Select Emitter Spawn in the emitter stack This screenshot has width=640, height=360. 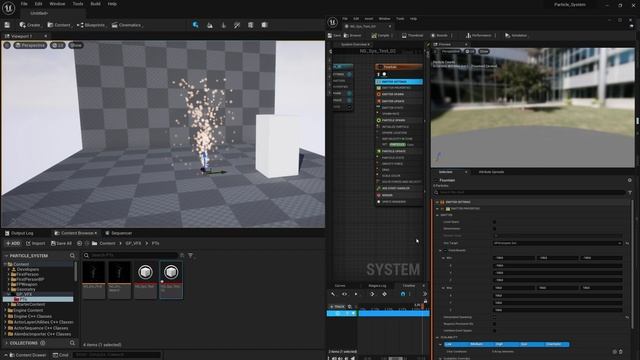coord(399,94)
